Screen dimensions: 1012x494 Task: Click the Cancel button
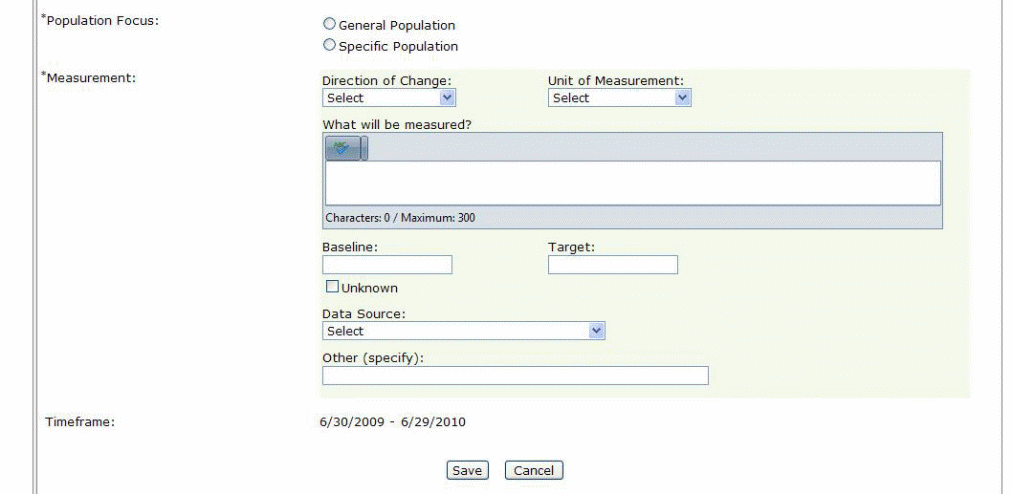534,470
